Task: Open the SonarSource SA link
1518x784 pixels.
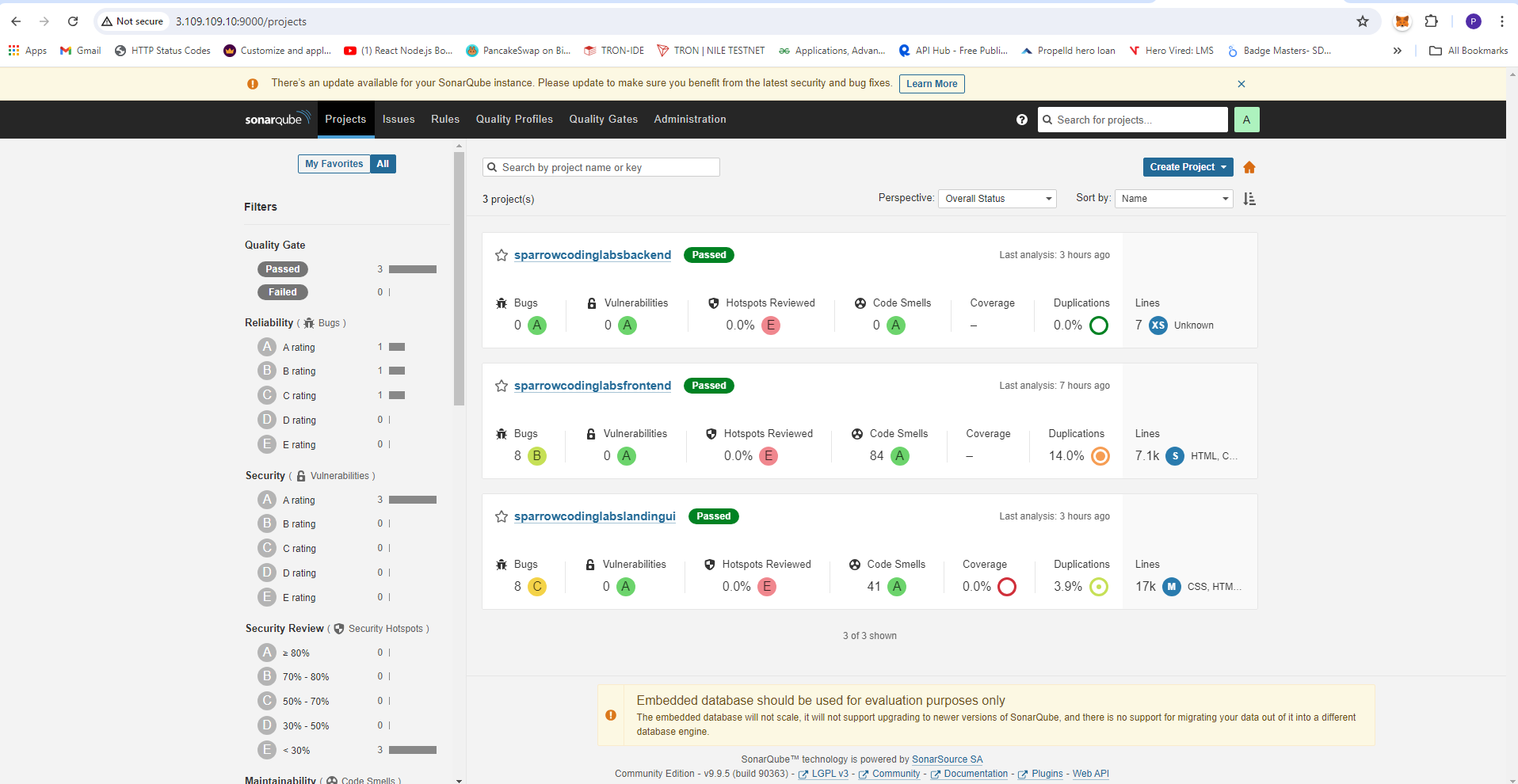Action: point(948,759)
